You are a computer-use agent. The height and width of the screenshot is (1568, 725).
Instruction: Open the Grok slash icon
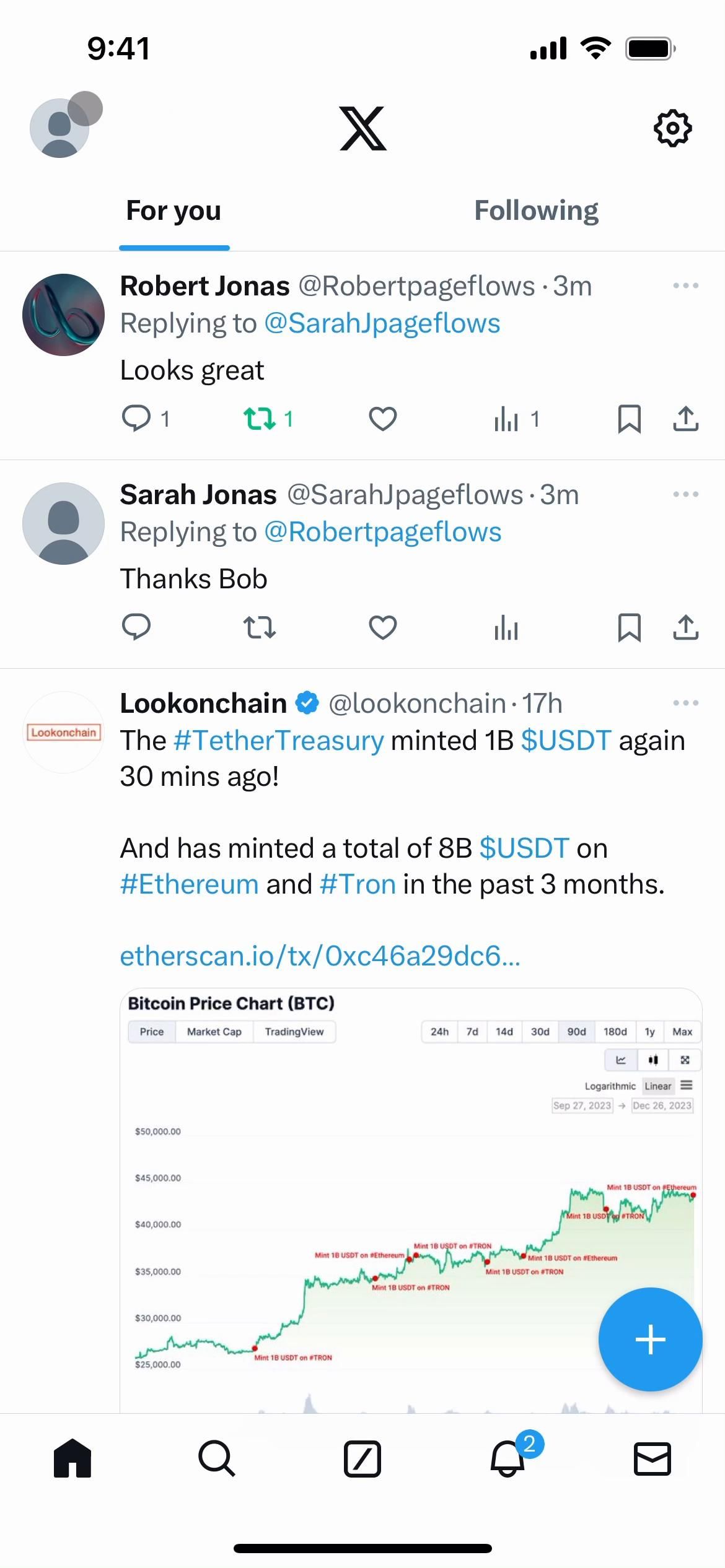click(x=362, y=1458)
